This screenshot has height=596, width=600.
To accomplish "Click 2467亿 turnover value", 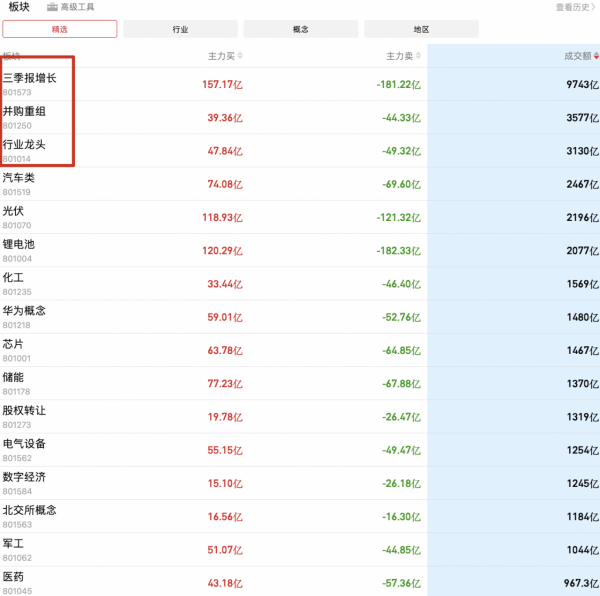I will 582,184.
